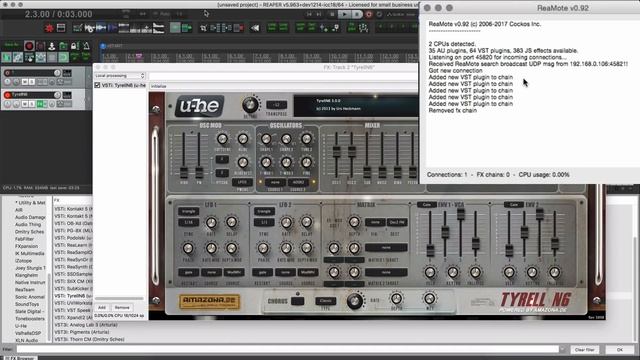Click the Transpose value display

[x=276, y=105]
